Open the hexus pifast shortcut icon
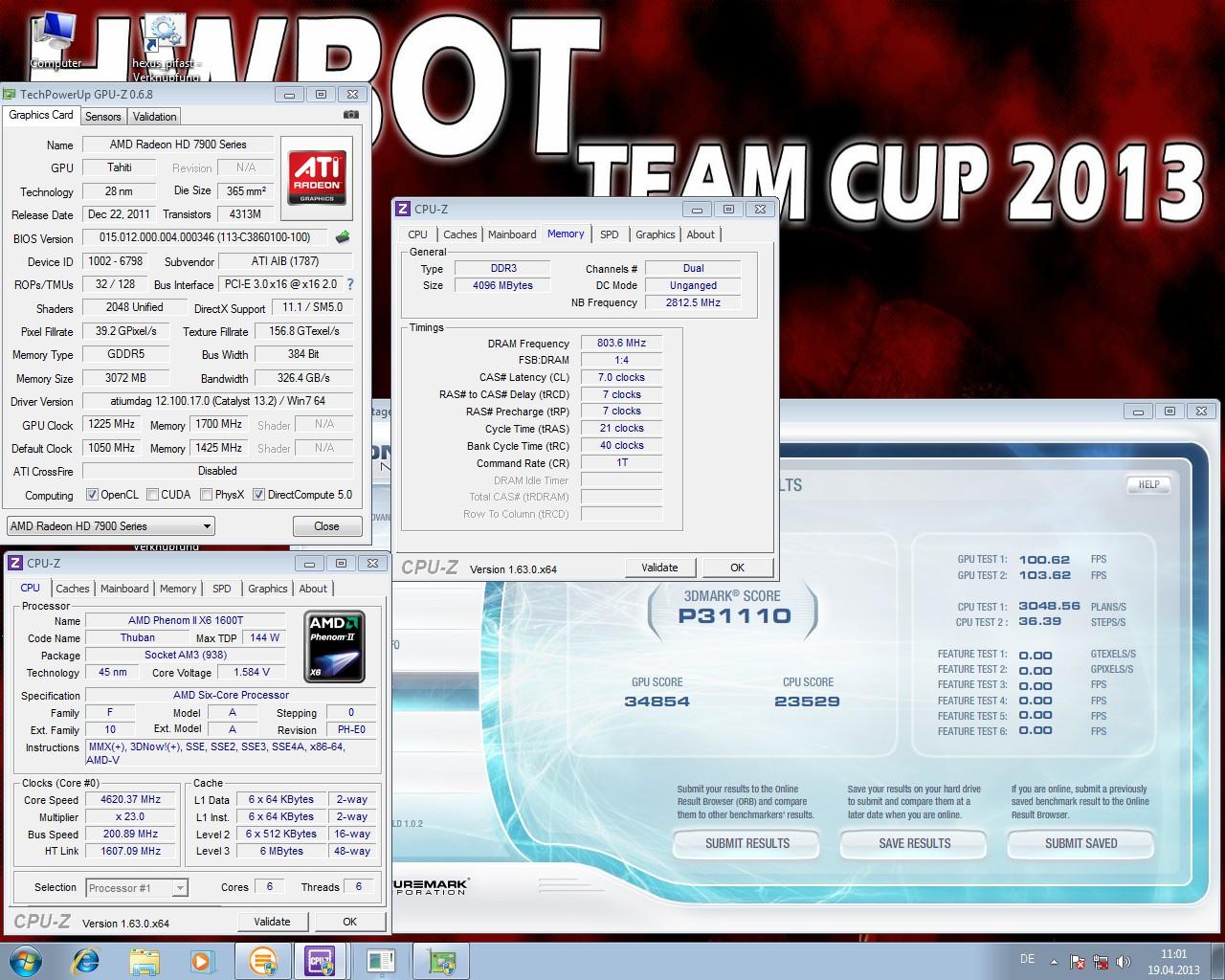1225x980 pixels. click(x=167, y=46)
